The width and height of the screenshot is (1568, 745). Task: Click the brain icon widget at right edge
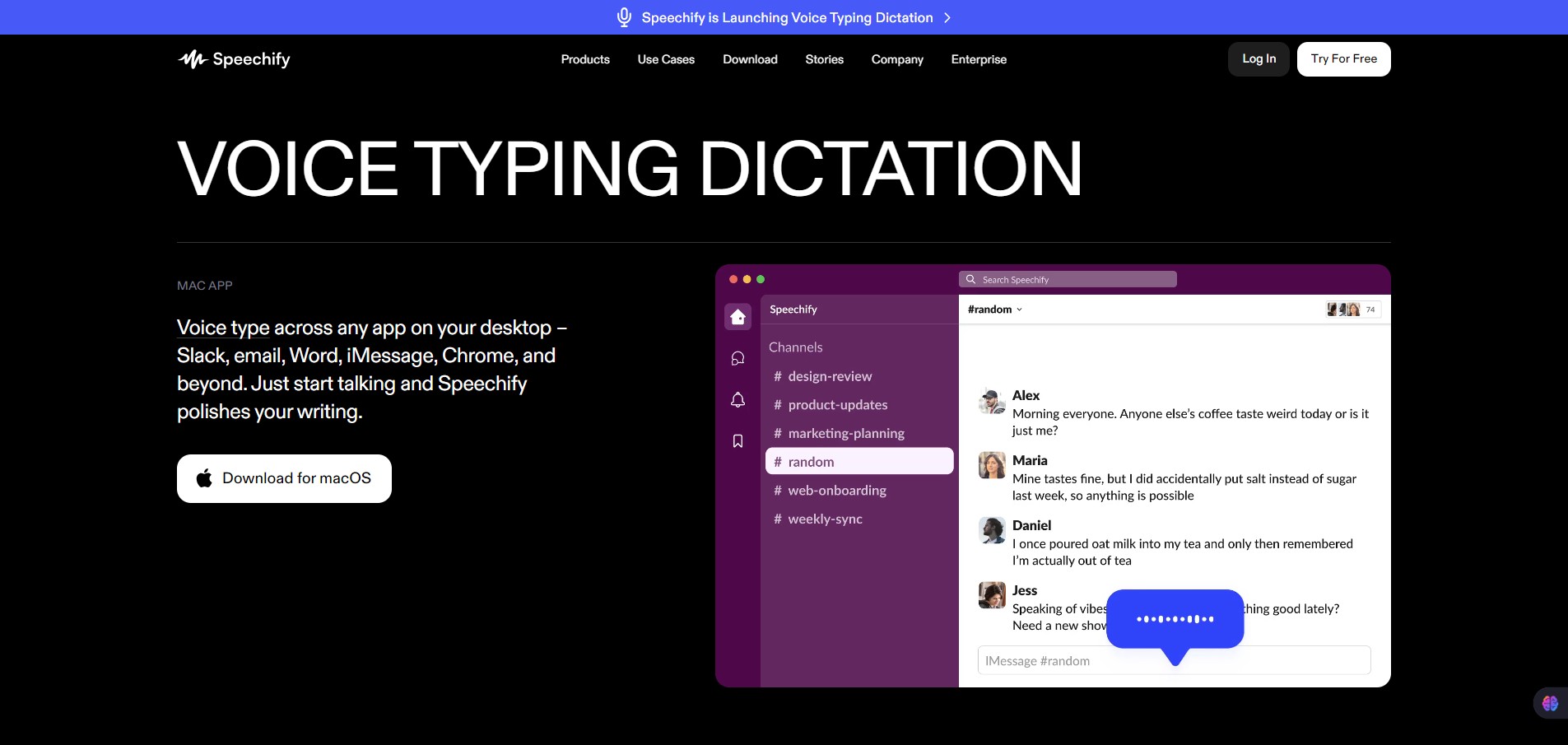(x=1550, y=703)
